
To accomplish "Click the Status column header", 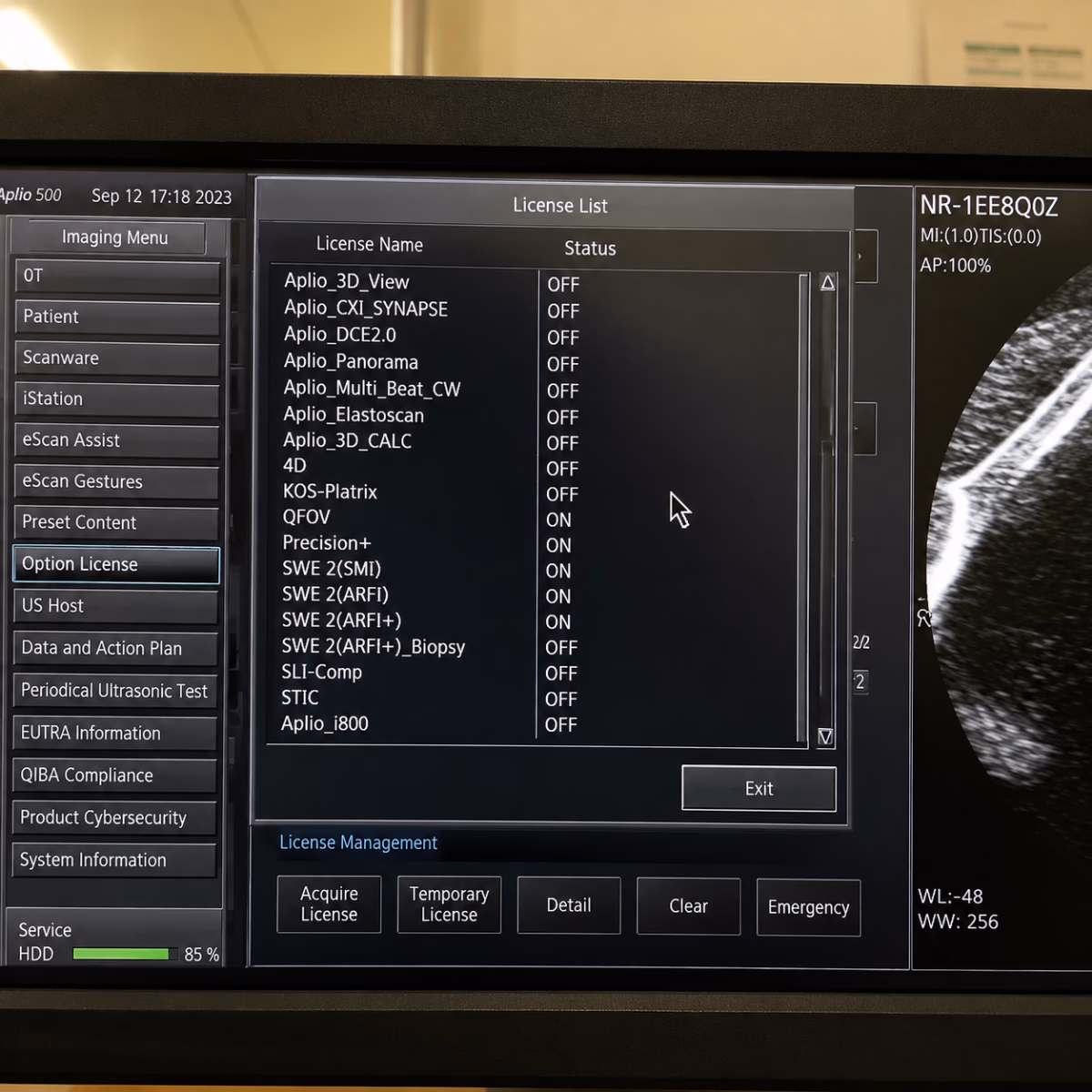I will coord(590,248).
